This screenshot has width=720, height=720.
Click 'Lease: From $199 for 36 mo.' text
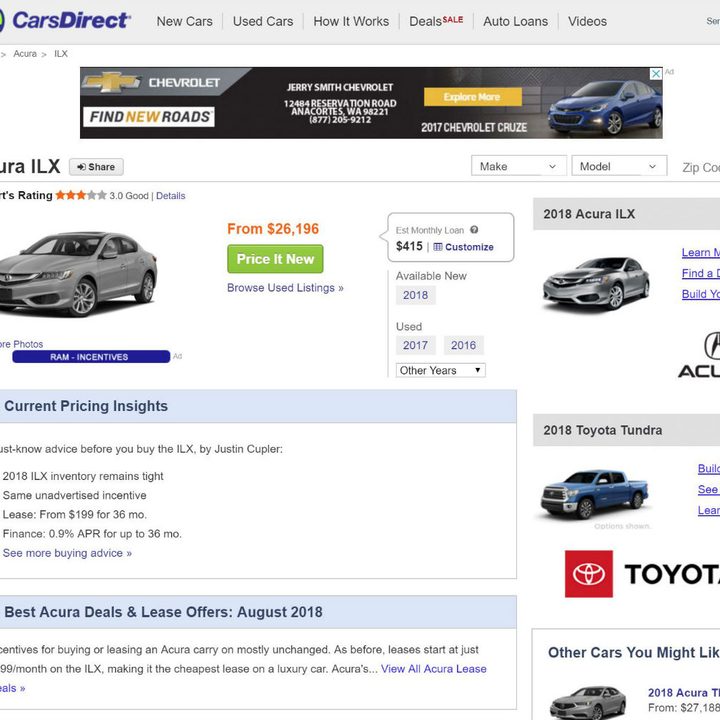click(x=74, y=514)
